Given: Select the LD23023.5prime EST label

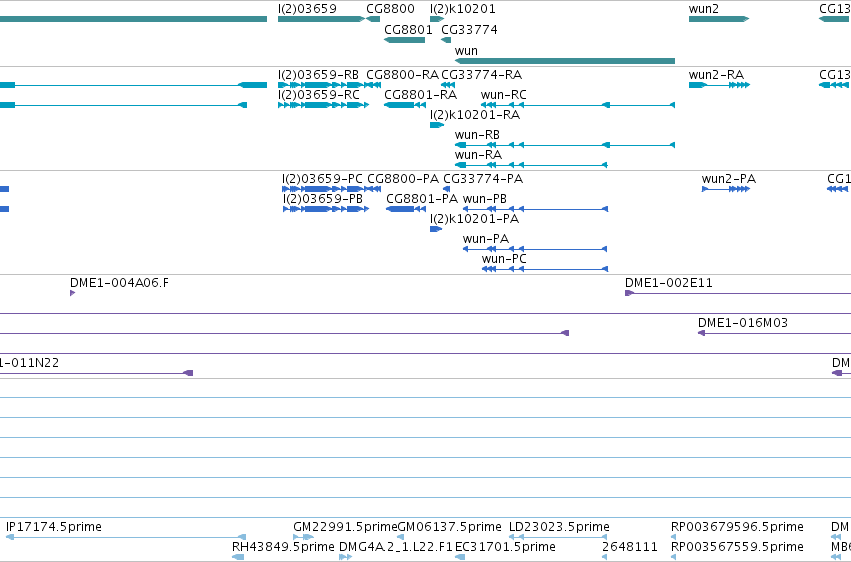Looking at the screenshot, I should pyautogui.click(x=559, y=527).
